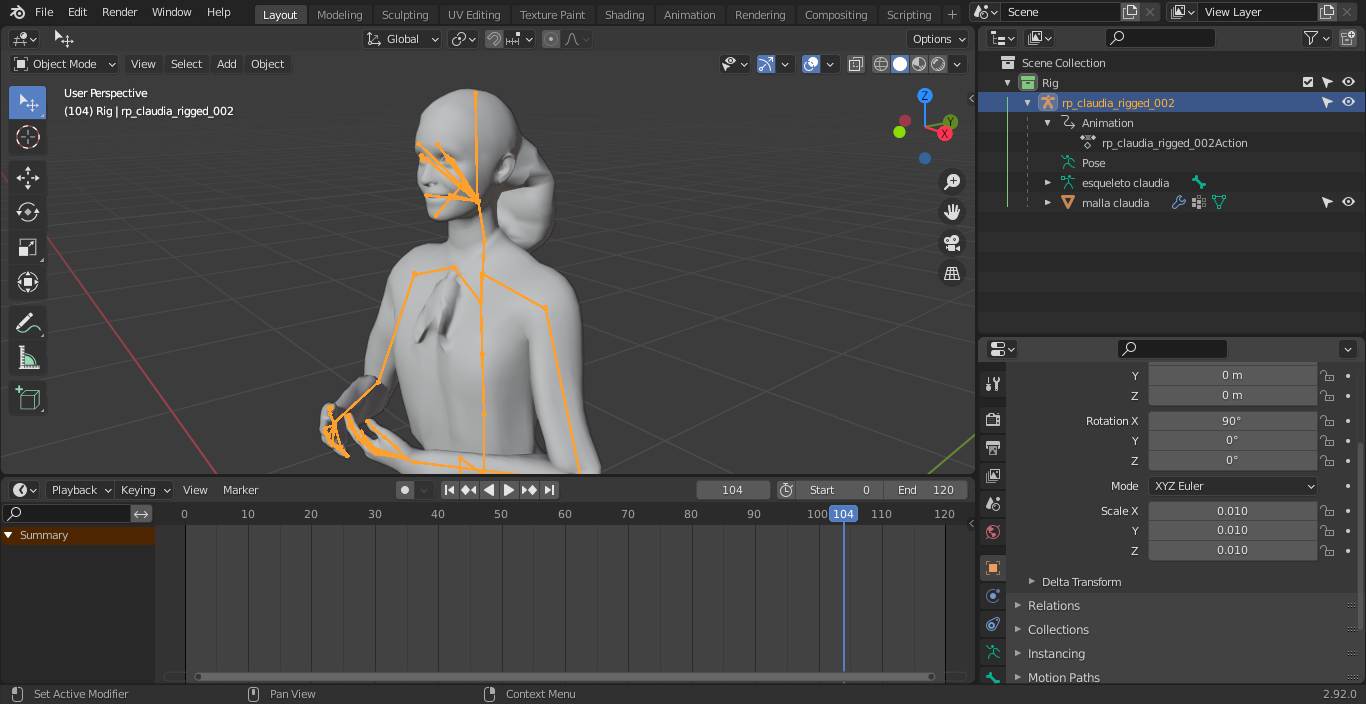
Task: Open the File menu
Action: coord(44,12)
